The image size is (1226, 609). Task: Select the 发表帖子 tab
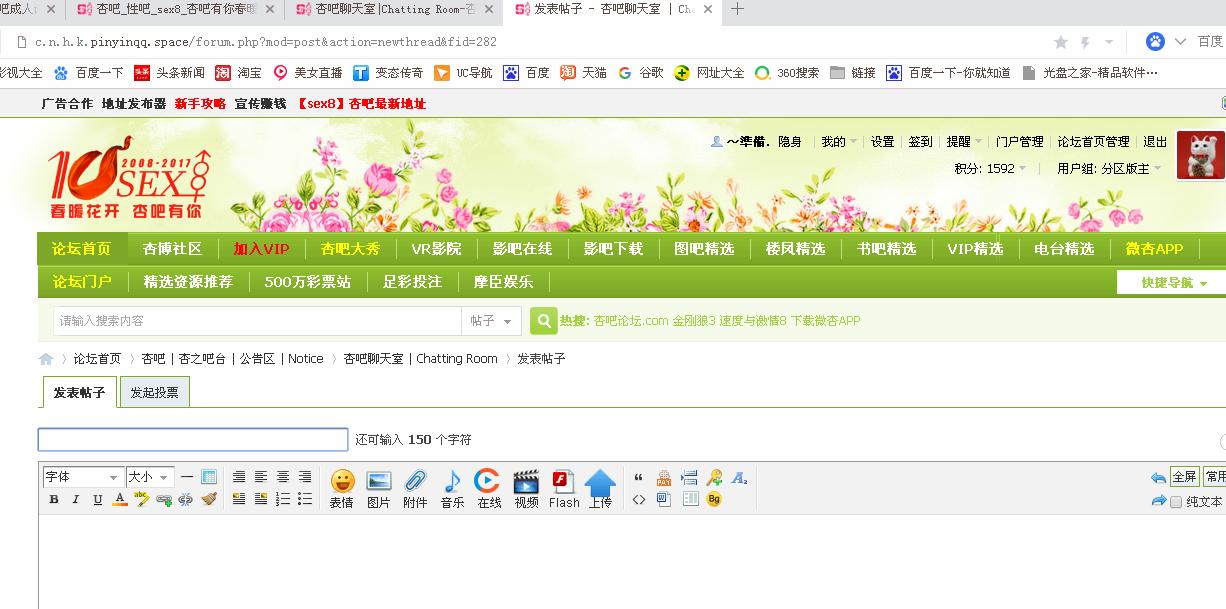(x=80, y=393)
